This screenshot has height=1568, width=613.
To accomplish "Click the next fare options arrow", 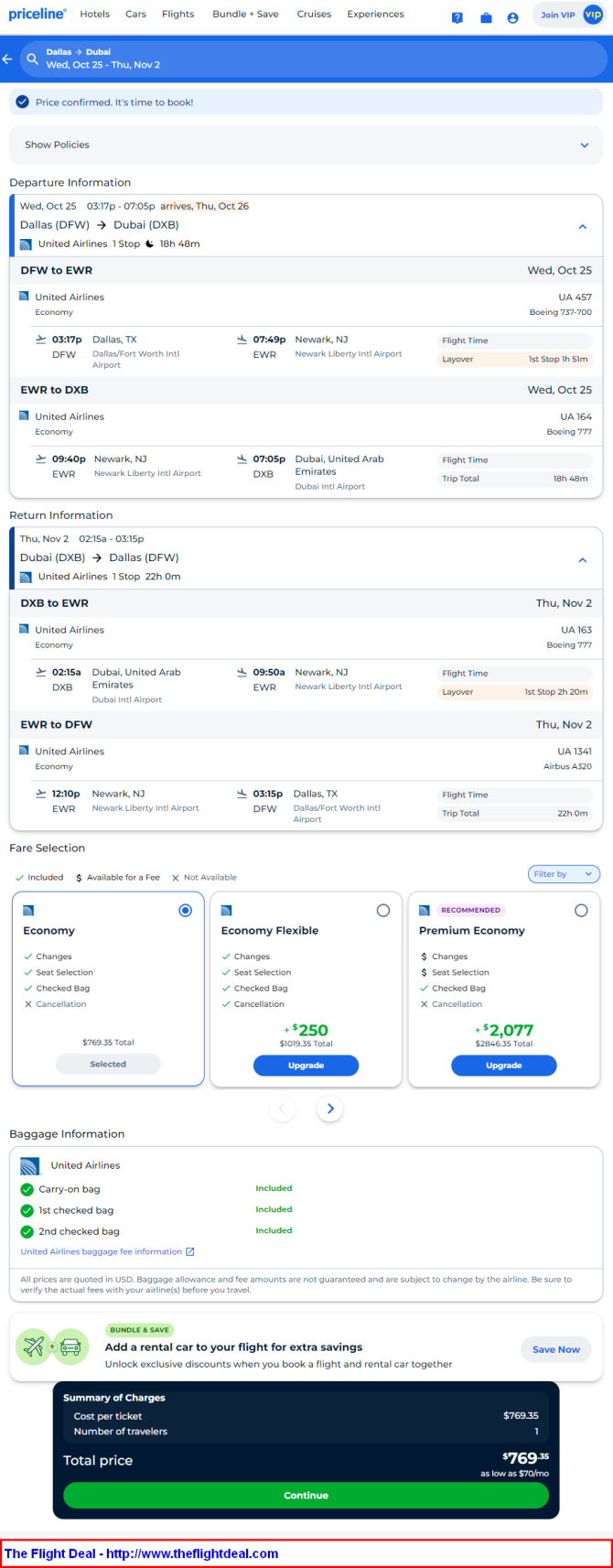I will tap(330, 1108).
